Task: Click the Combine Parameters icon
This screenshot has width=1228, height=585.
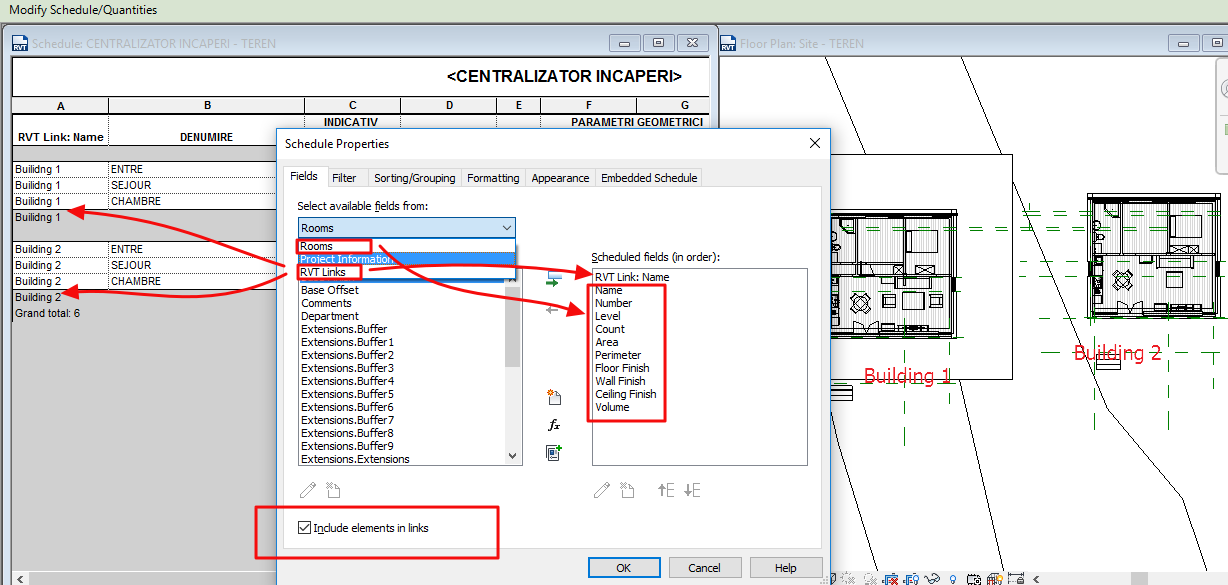Action: click(554, 453)
